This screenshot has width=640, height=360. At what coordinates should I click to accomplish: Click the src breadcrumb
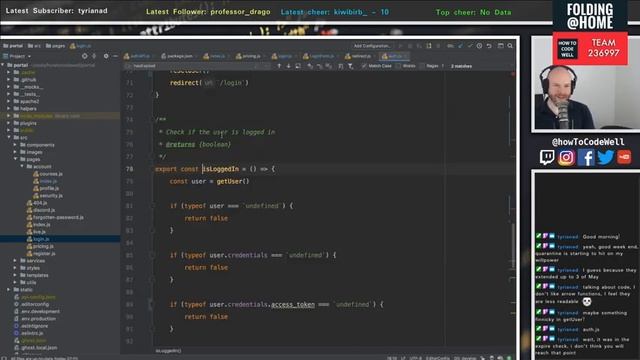(x=34, y=46)
